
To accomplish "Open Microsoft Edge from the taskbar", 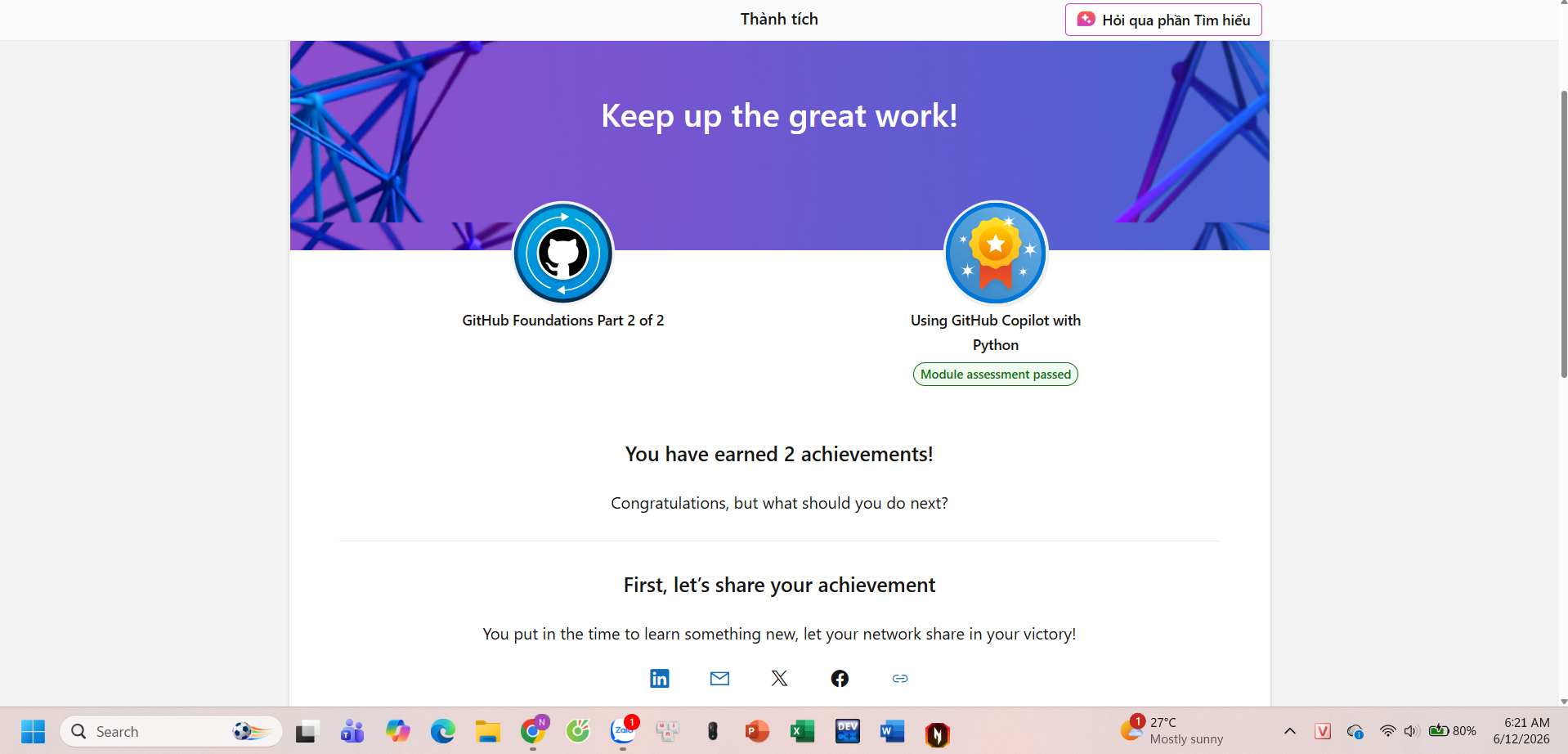I will [x=443, y=731].
